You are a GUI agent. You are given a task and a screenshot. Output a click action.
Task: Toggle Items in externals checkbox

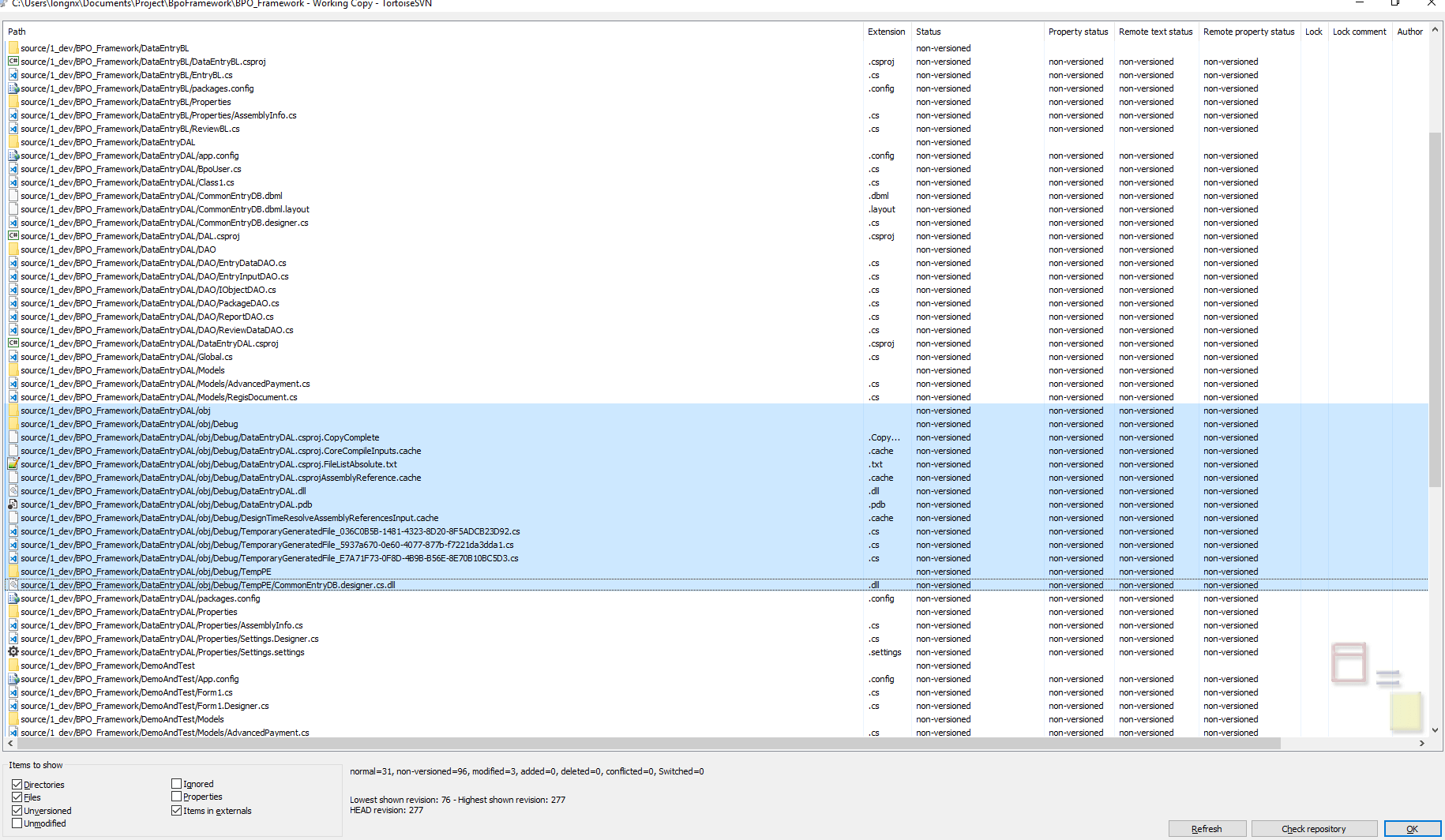(x=176, y=811)
